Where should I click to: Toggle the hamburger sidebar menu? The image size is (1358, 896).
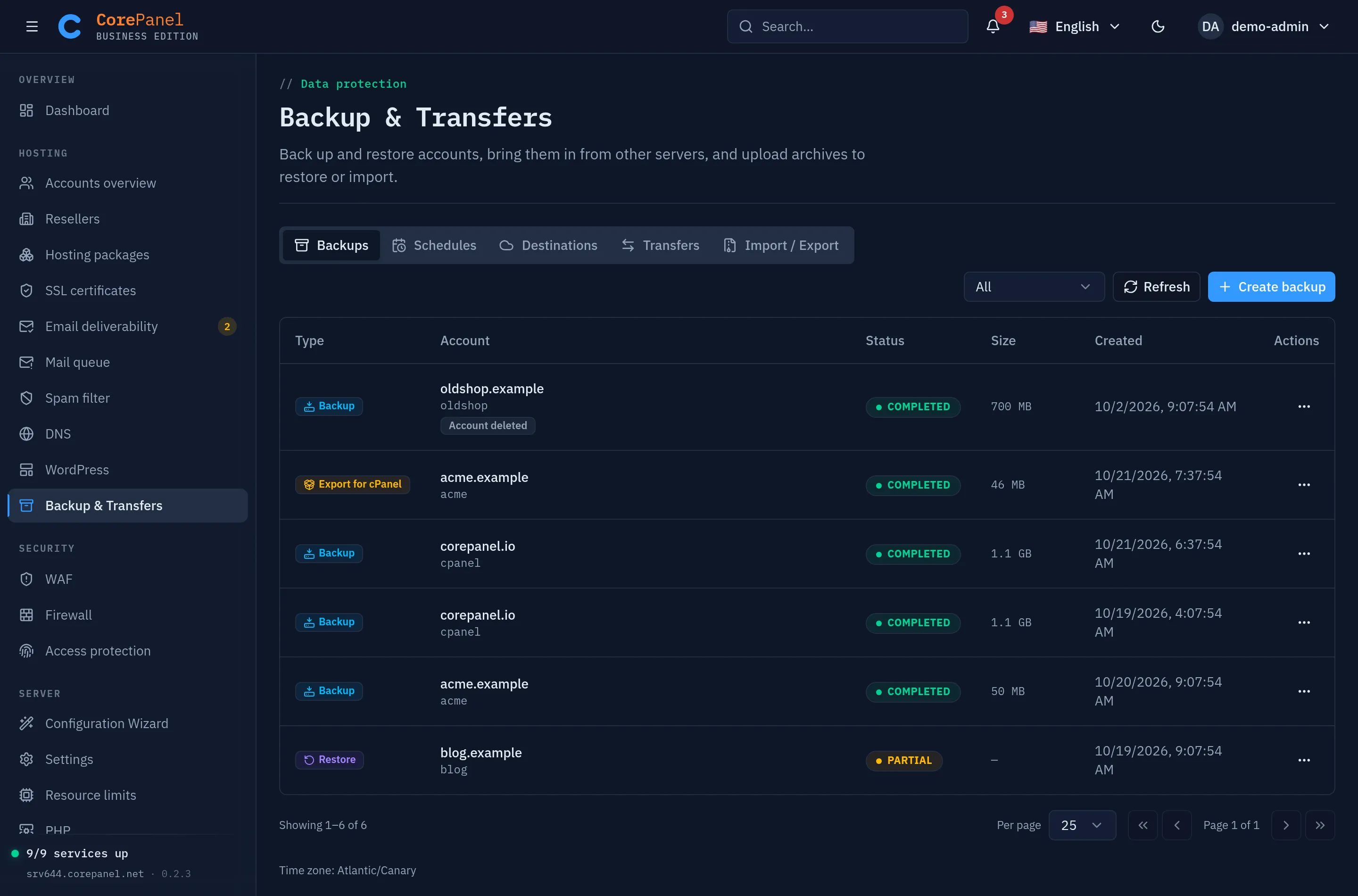[32, 26]
